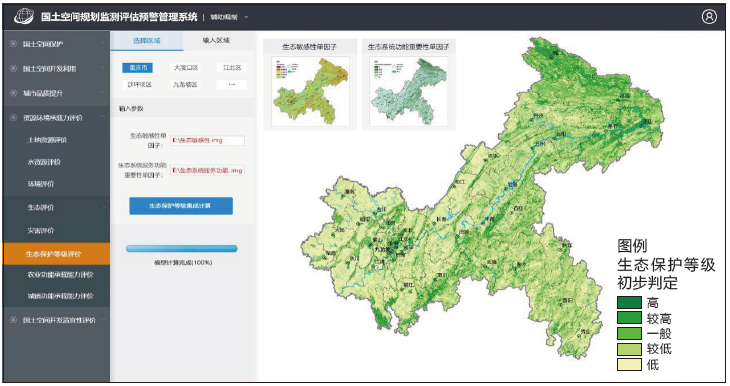The height and width of the screenshot is (386, 730).
Task: Select the highlighted 生态保护等级评价 item
Action: [x=56, y=254]
